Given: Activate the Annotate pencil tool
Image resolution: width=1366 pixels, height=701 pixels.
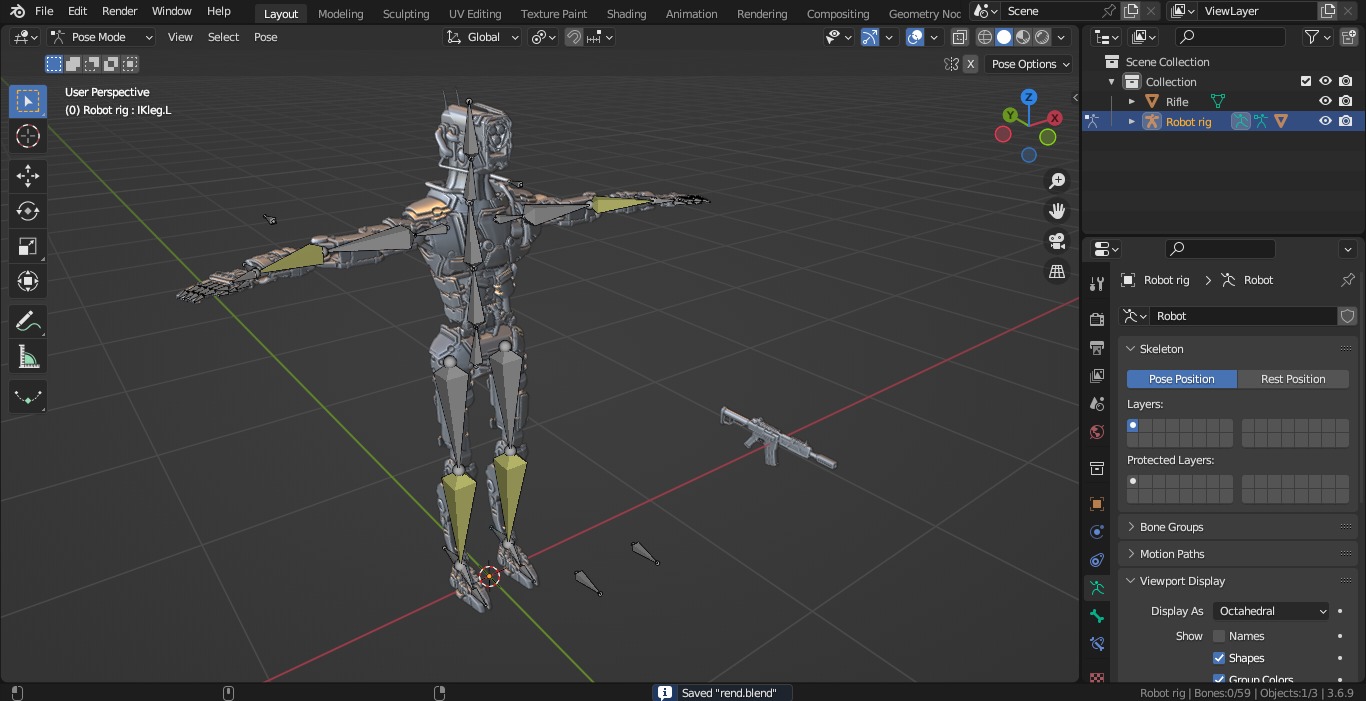Looking at the screenshot, I should click(28, 321).
